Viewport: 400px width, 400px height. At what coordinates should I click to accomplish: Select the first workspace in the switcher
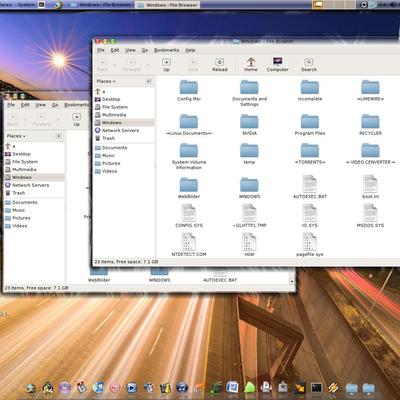pos(318,5)
